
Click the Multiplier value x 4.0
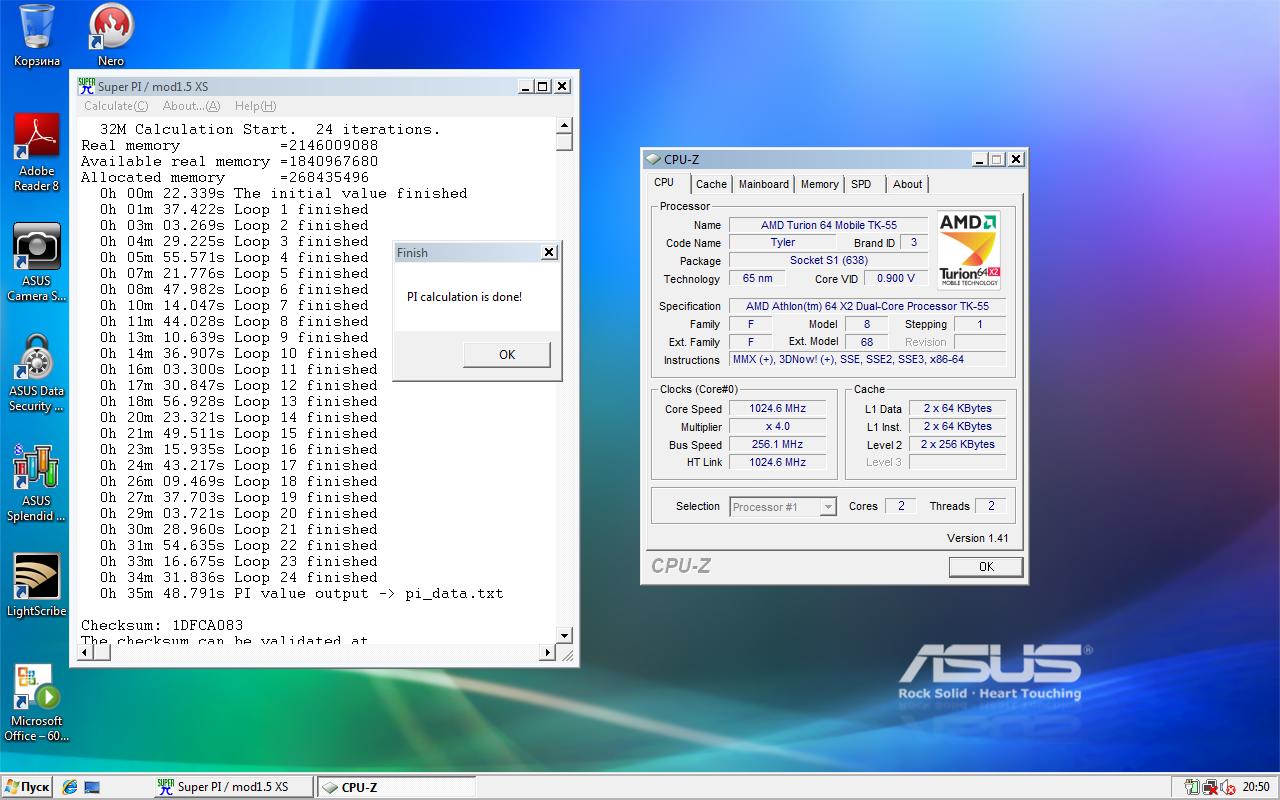point(777,426)
